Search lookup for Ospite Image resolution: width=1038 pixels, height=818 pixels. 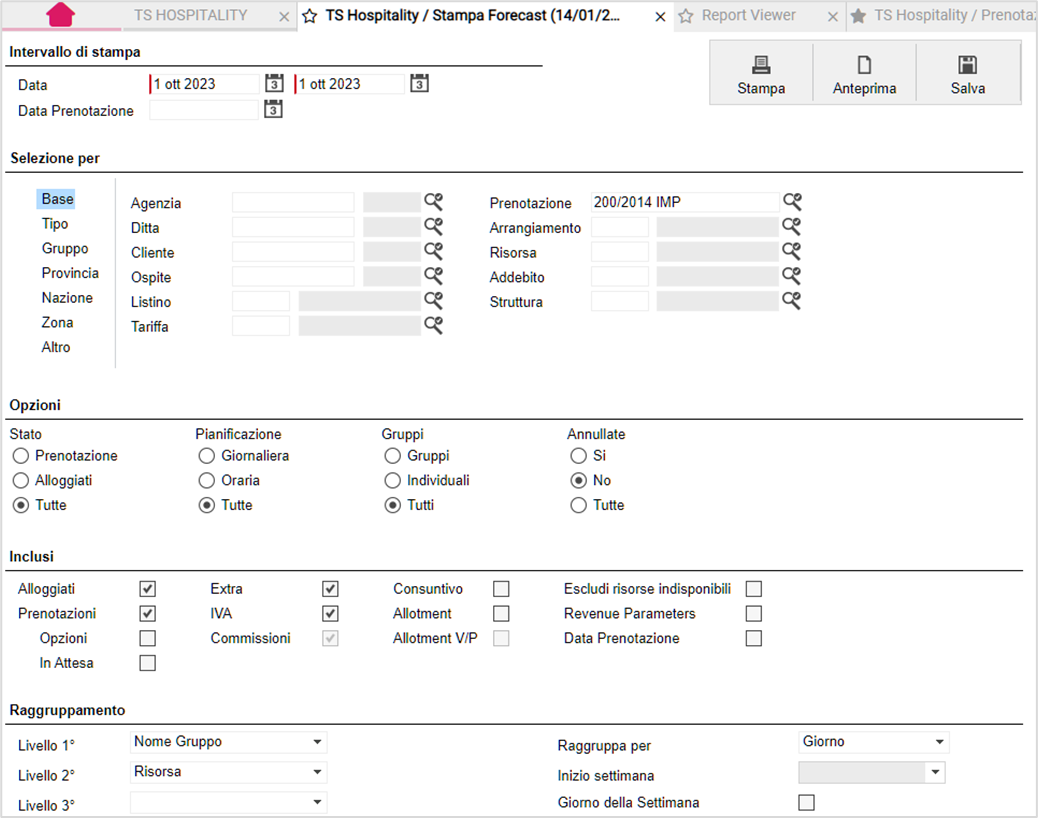434,275
